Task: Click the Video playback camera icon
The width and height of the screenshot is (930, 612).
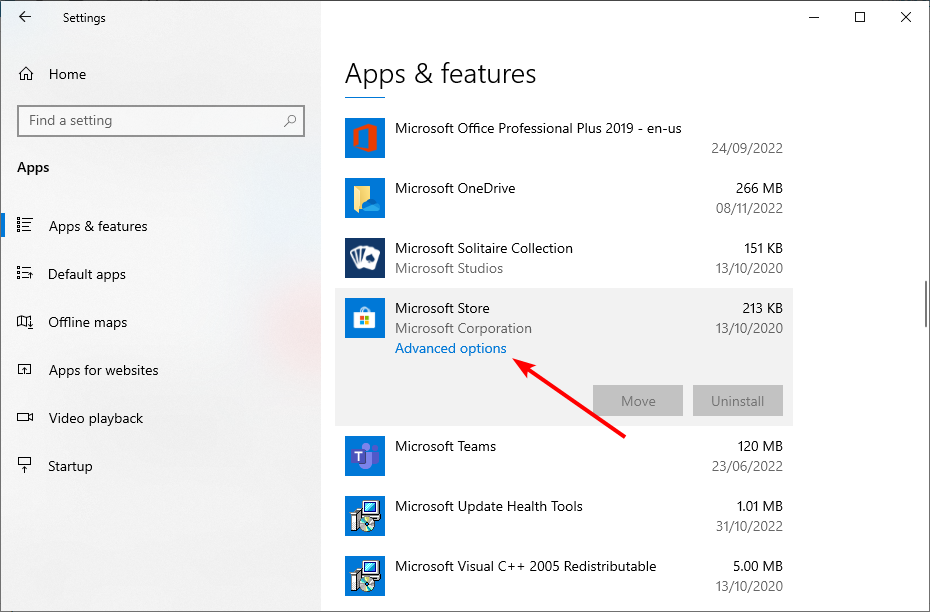Action: pos(25,417)
